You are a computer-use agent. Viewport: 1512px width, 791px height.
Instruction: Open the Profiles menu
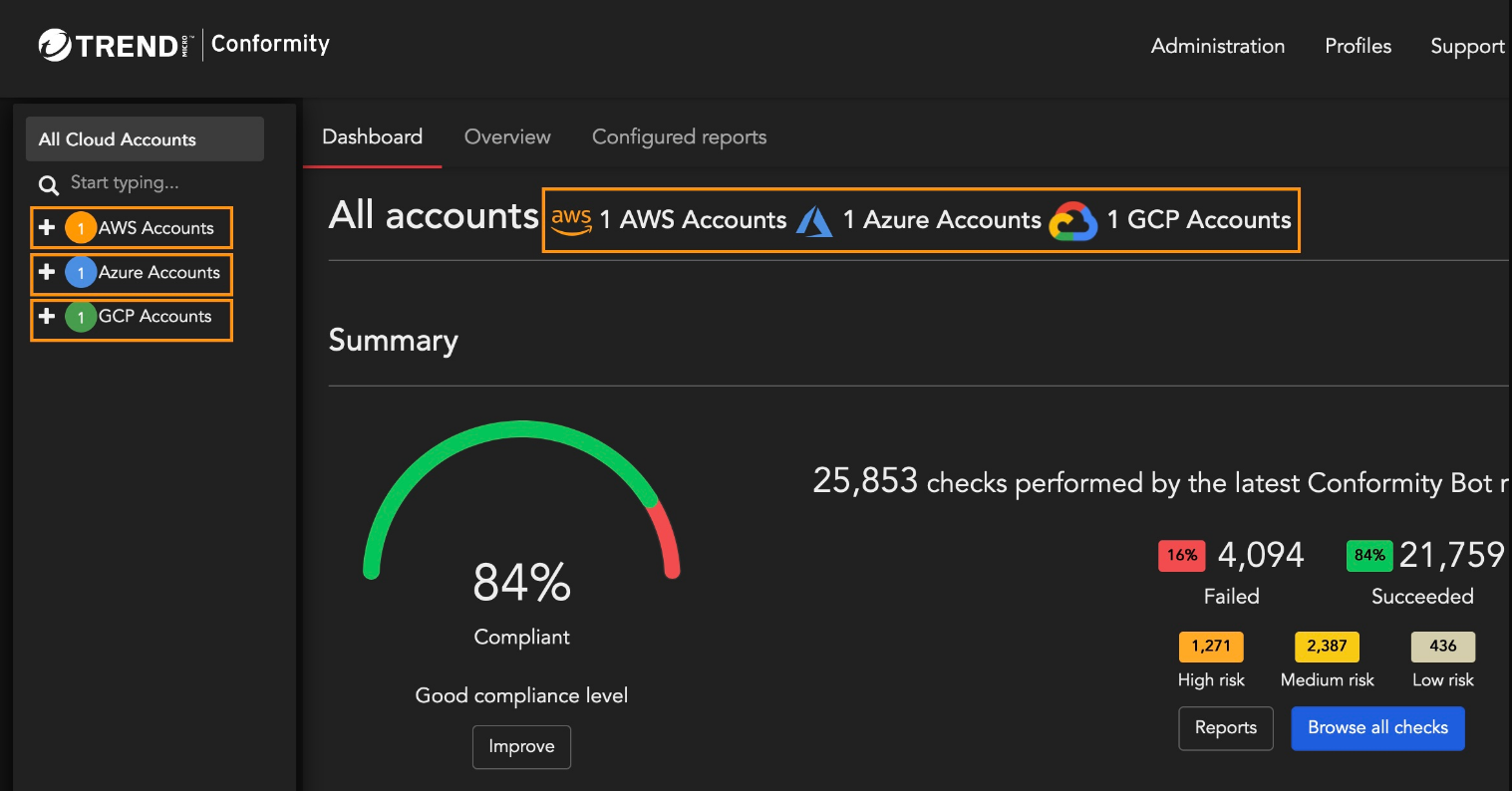click(1357, 46)
